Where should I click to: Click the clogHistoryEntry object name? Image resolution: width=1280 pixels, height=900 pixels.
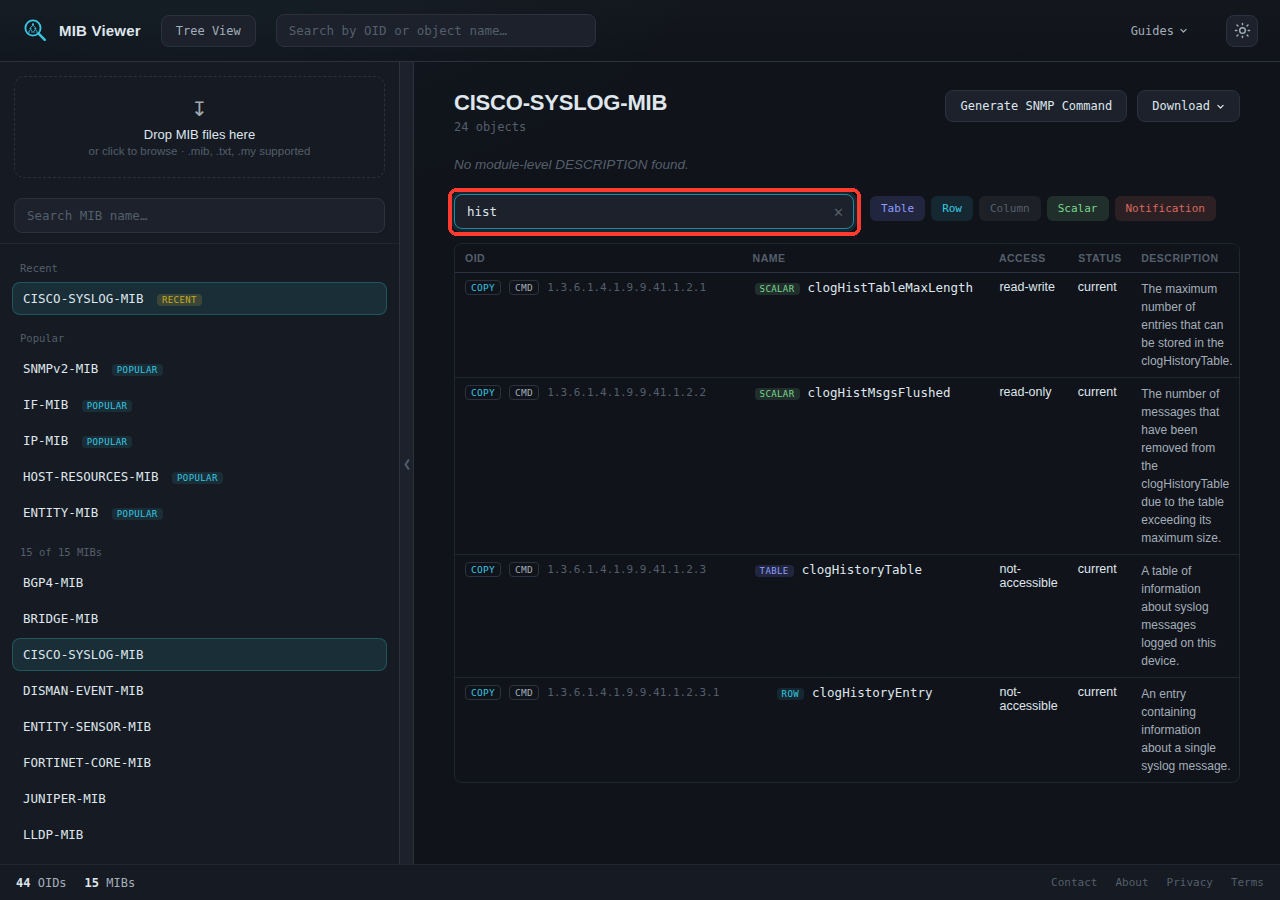(872, 693)
